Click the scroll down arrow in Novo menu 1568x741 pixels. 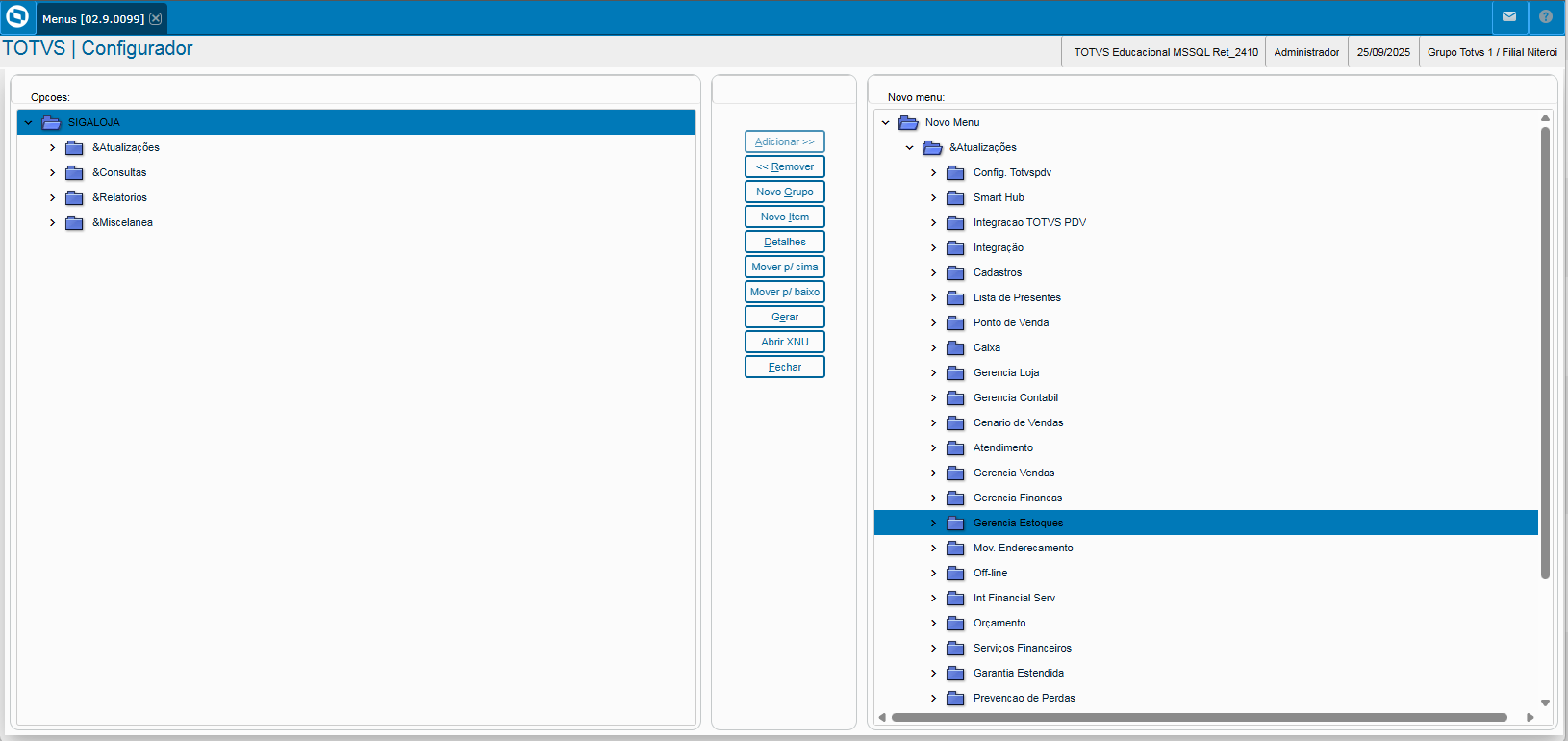(x=1545, y=703)
